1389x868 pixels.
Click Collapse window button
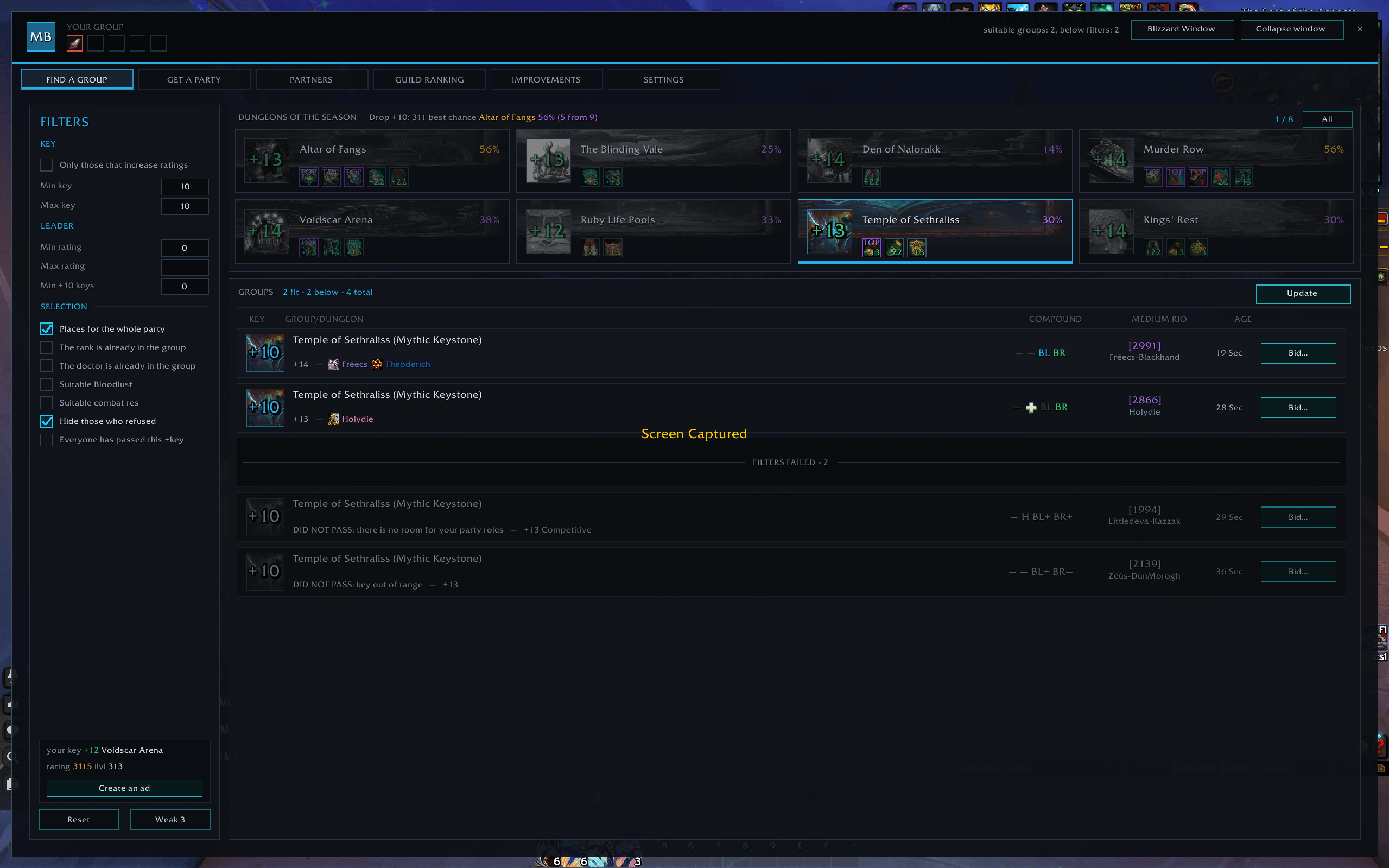pos(1291,29)
